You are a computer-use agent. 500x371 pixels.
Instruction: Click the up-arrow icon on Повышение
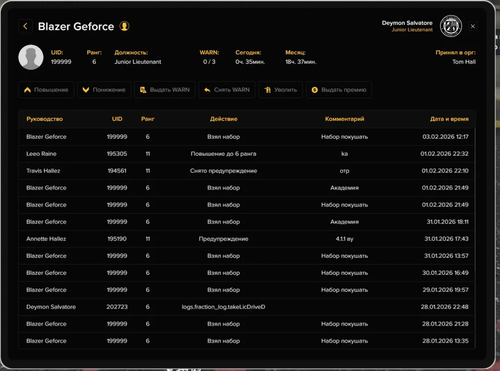(27, 90)
